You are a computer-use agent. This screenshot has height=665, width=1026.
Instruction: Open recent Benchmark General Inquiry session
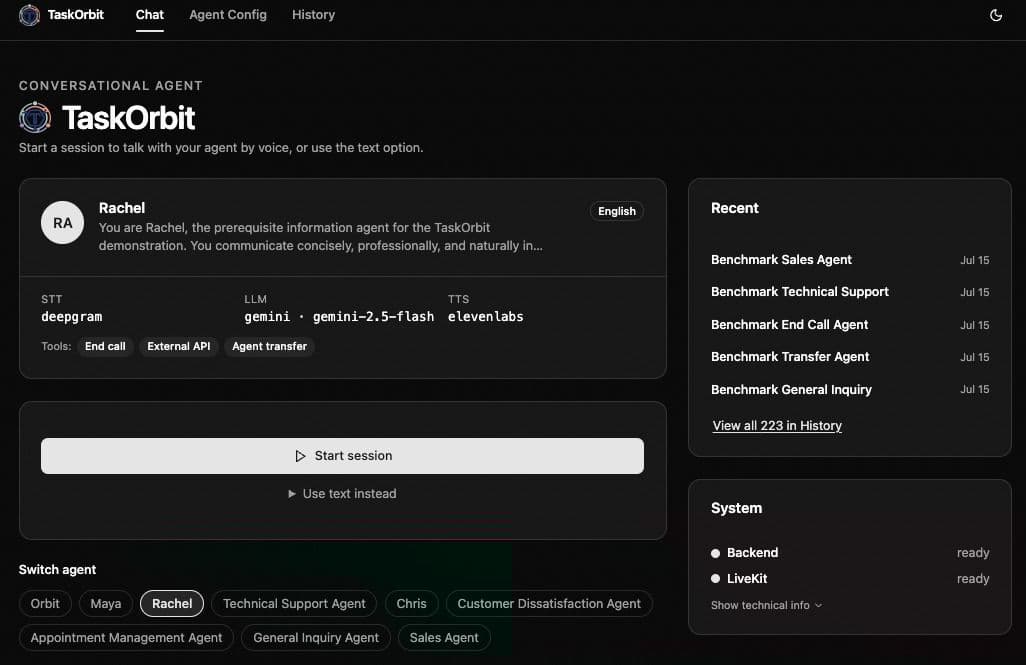850,389
